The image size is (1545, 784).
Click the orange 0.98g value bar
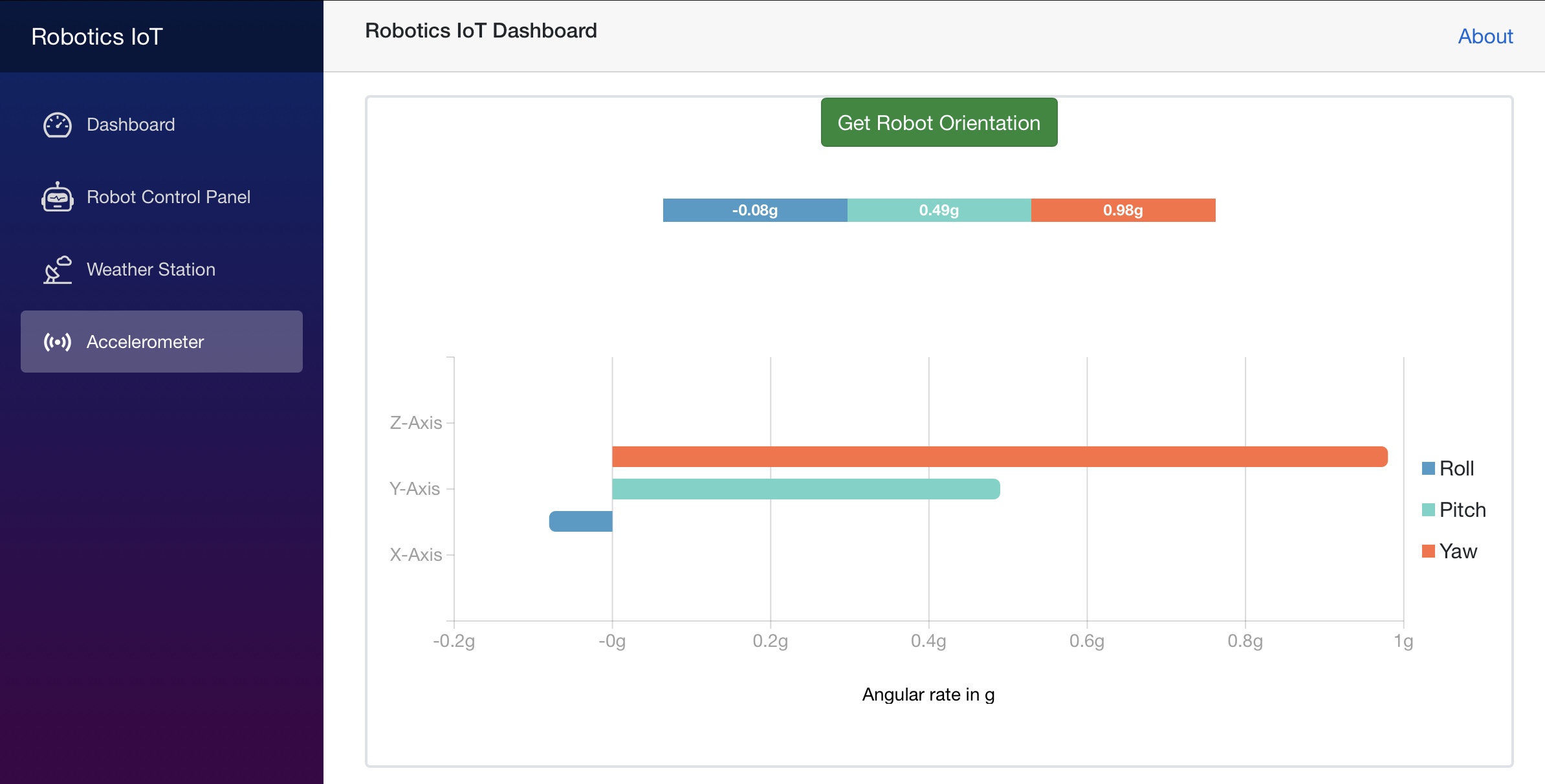tap(1123, 210)
